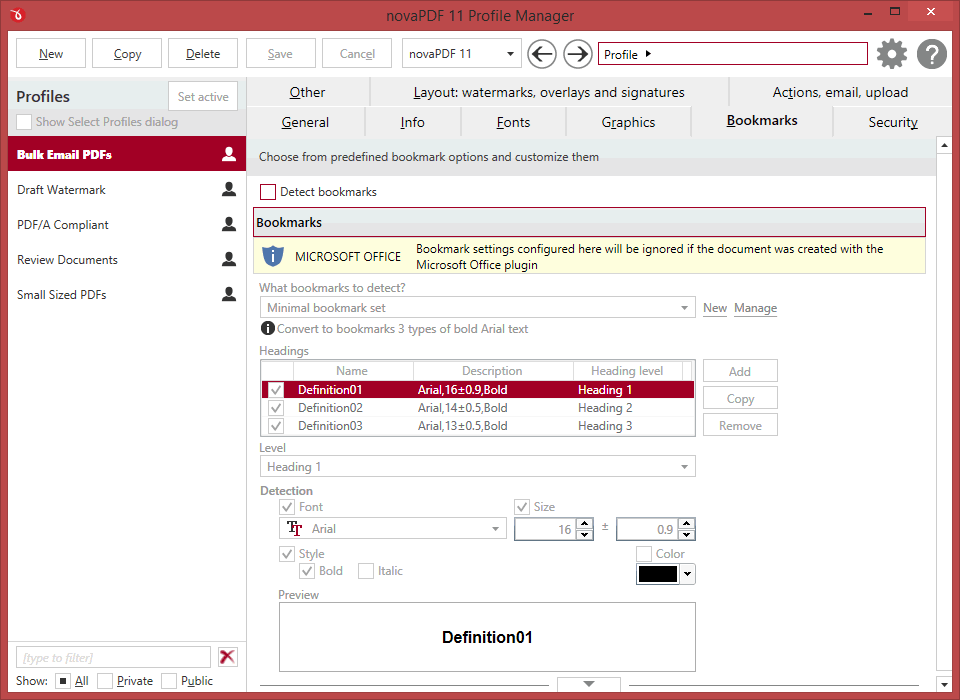Click the toolbar Copy profile button
Viewport: 960px width, 700px height.
point(127,54)
